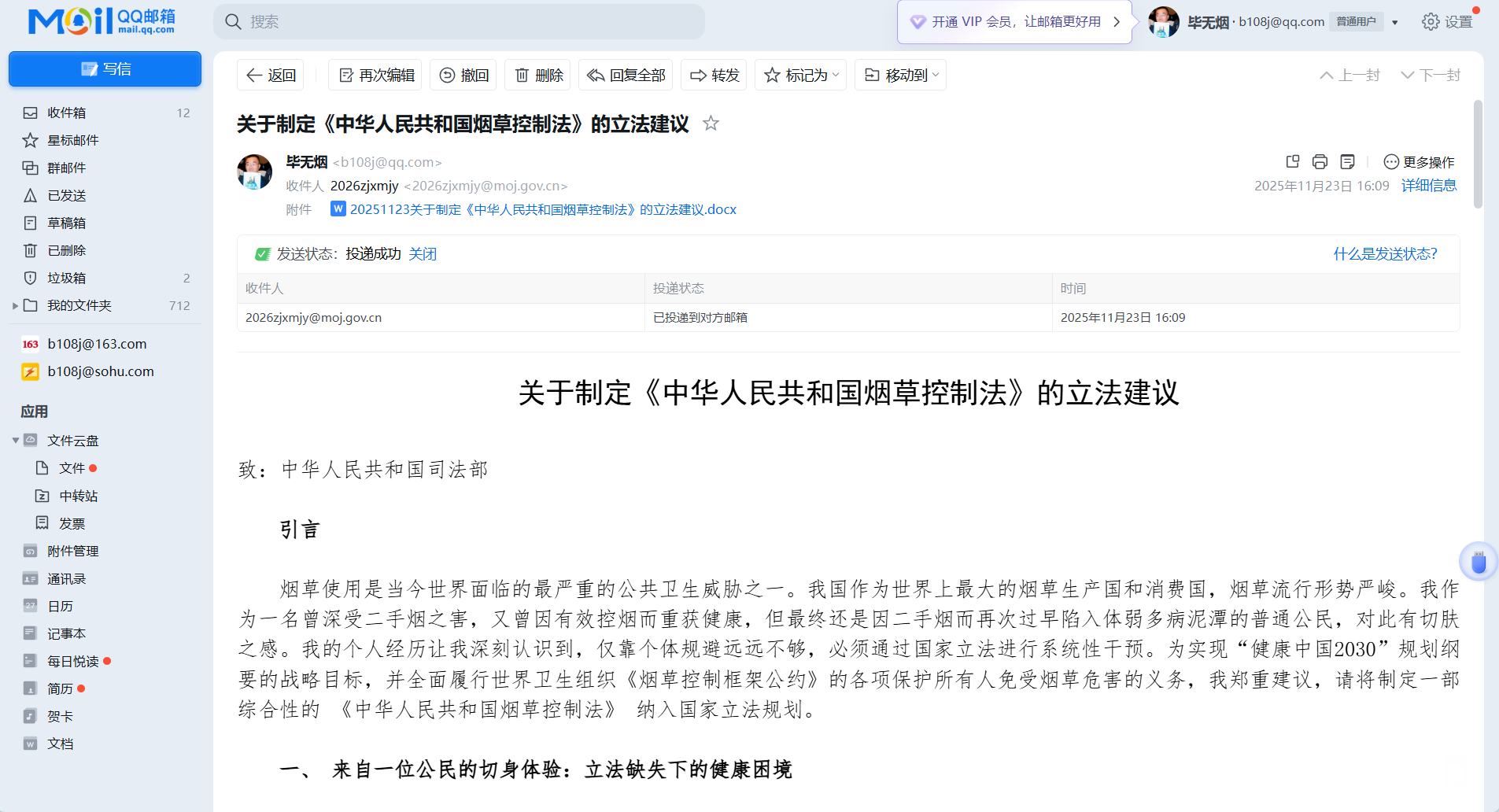Expand 我的文件夹 folder tree
Image resolution: width=1499 pixels, height=812 pixels.
point(15,306)
